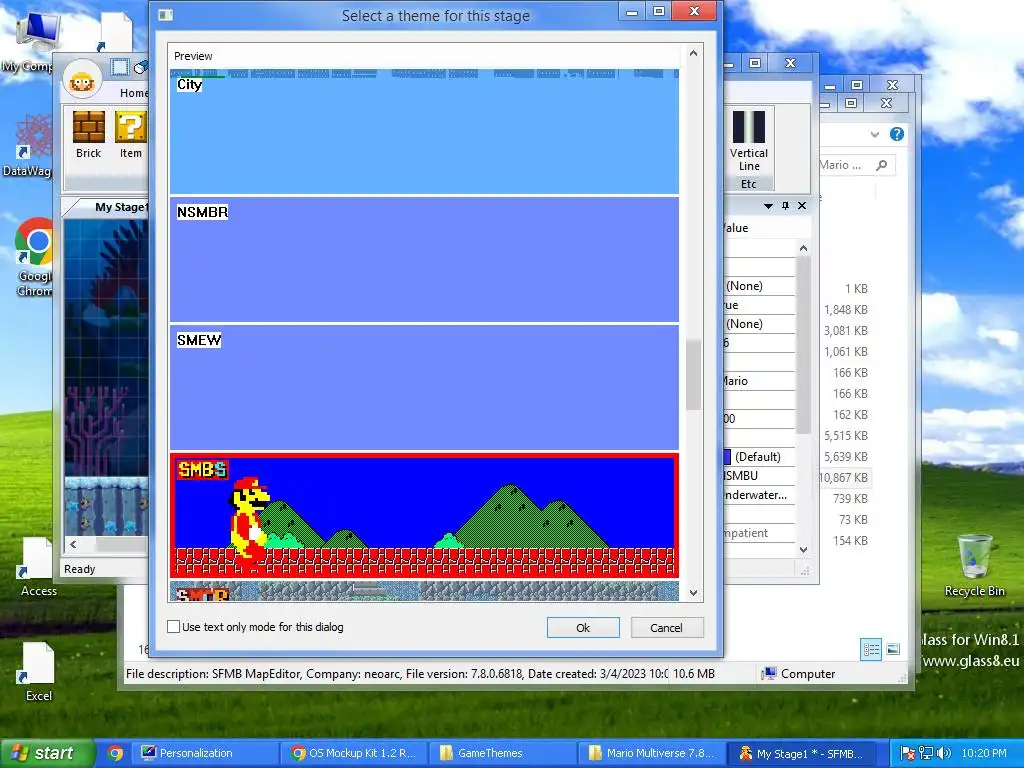
Task: Select the 5,515 KB file row
Action: tap(844, 436)
